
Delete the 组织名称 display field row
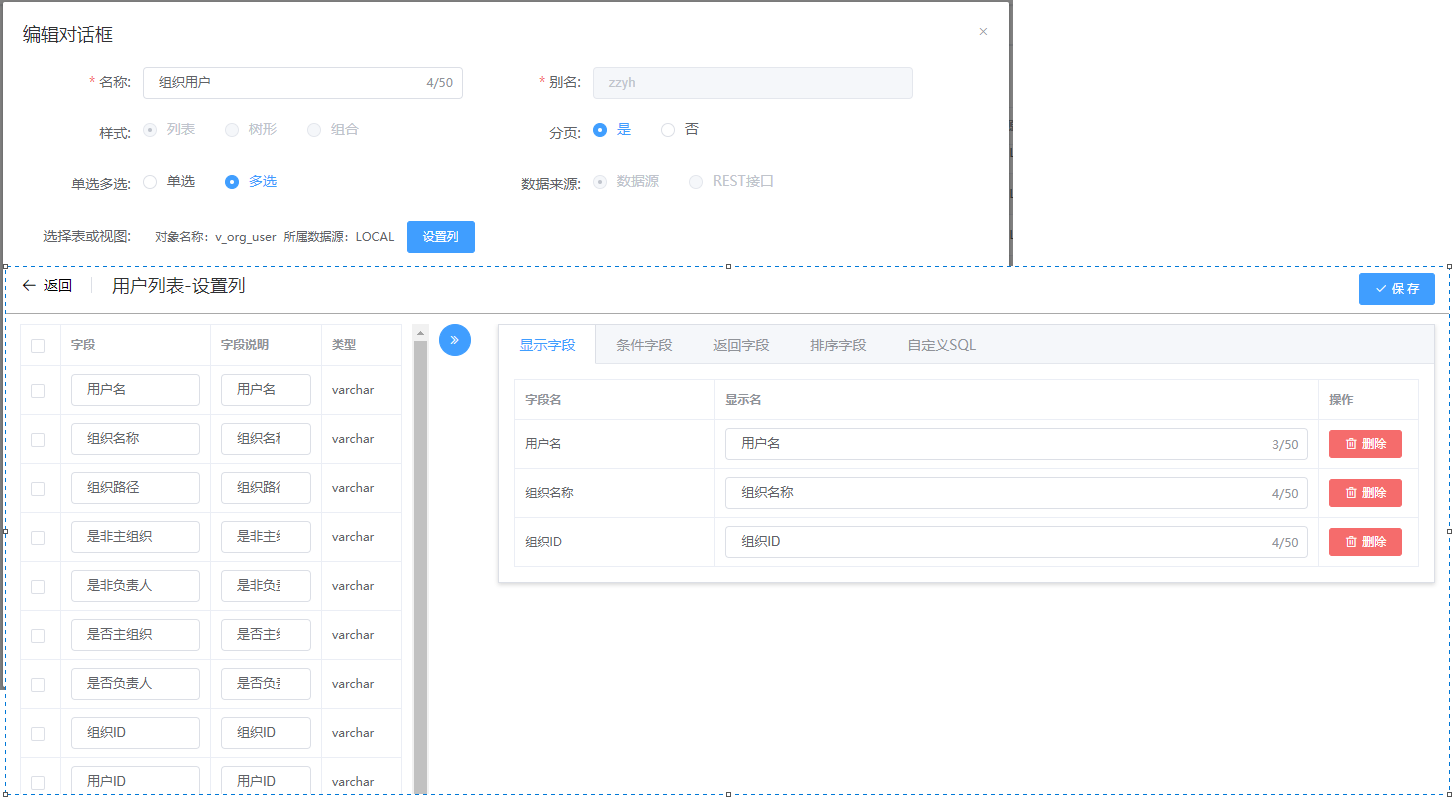(x=1364, y=493)
